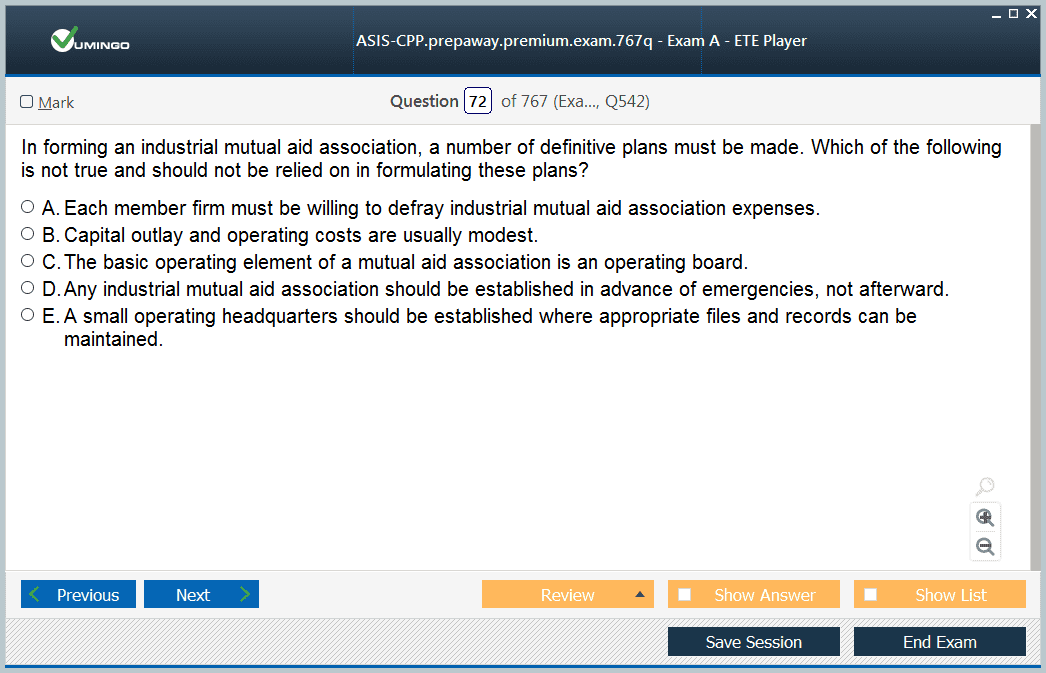Image resolution: width=1046 pixels, height=673 pixels.
Task: Tick the Mark question checkbox
Action: 27,102
